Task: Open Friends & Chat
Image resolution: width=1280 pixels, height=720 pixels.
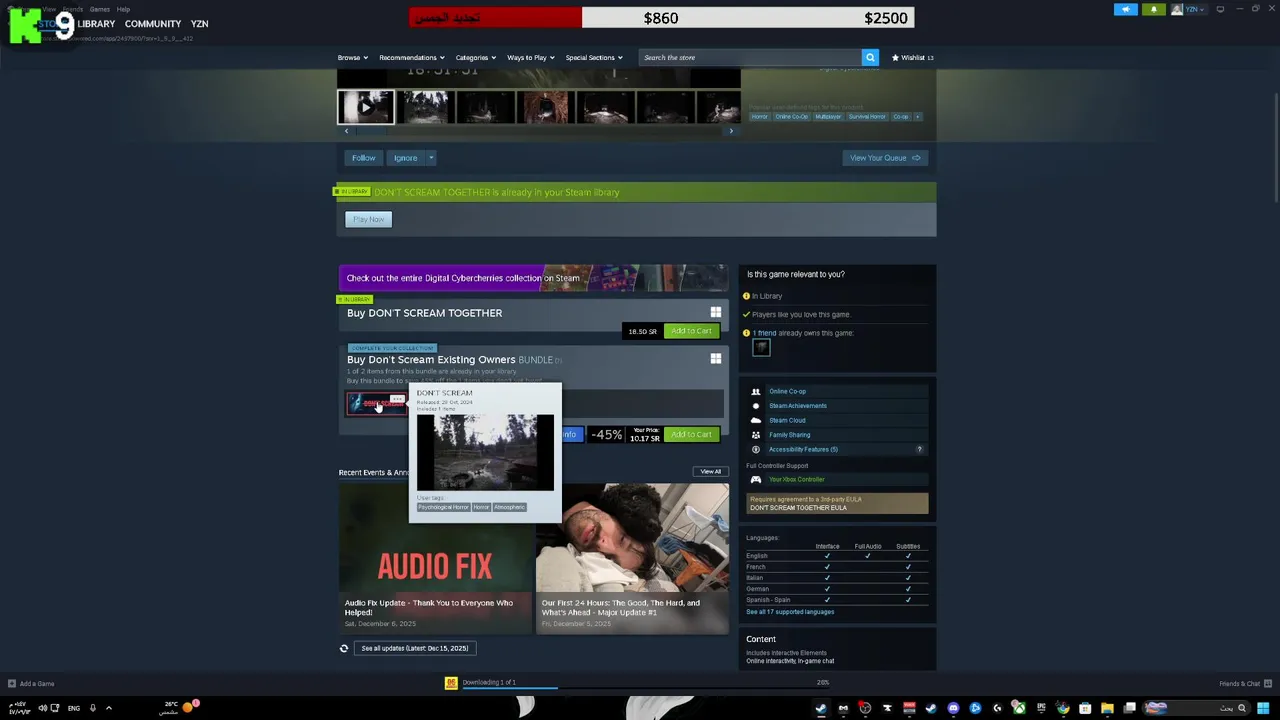Action: 1244,684
